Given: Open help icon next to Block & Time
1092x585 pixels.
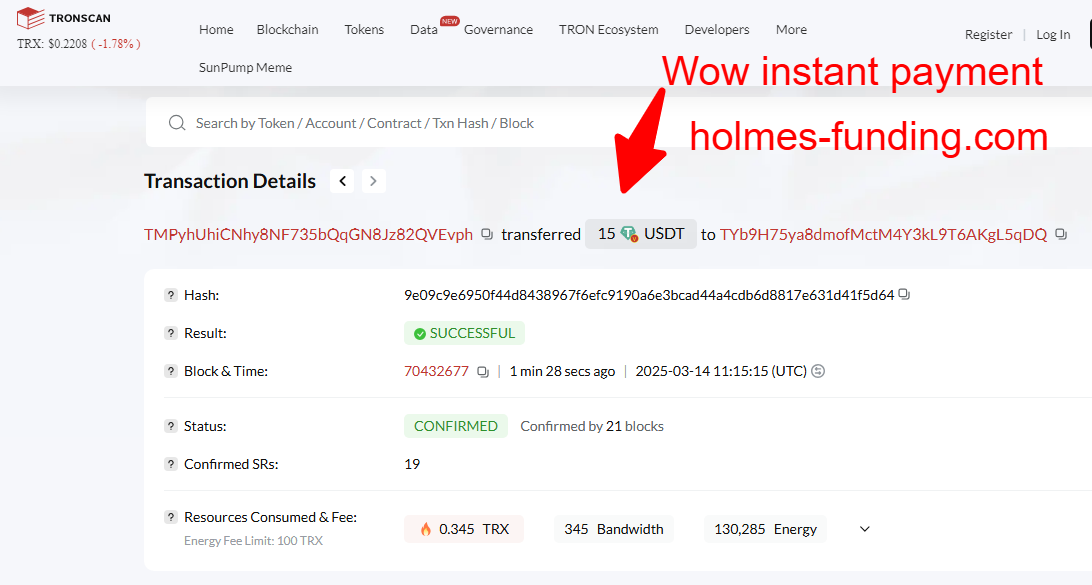Looking at the screenshot, I should coord(171,371).
